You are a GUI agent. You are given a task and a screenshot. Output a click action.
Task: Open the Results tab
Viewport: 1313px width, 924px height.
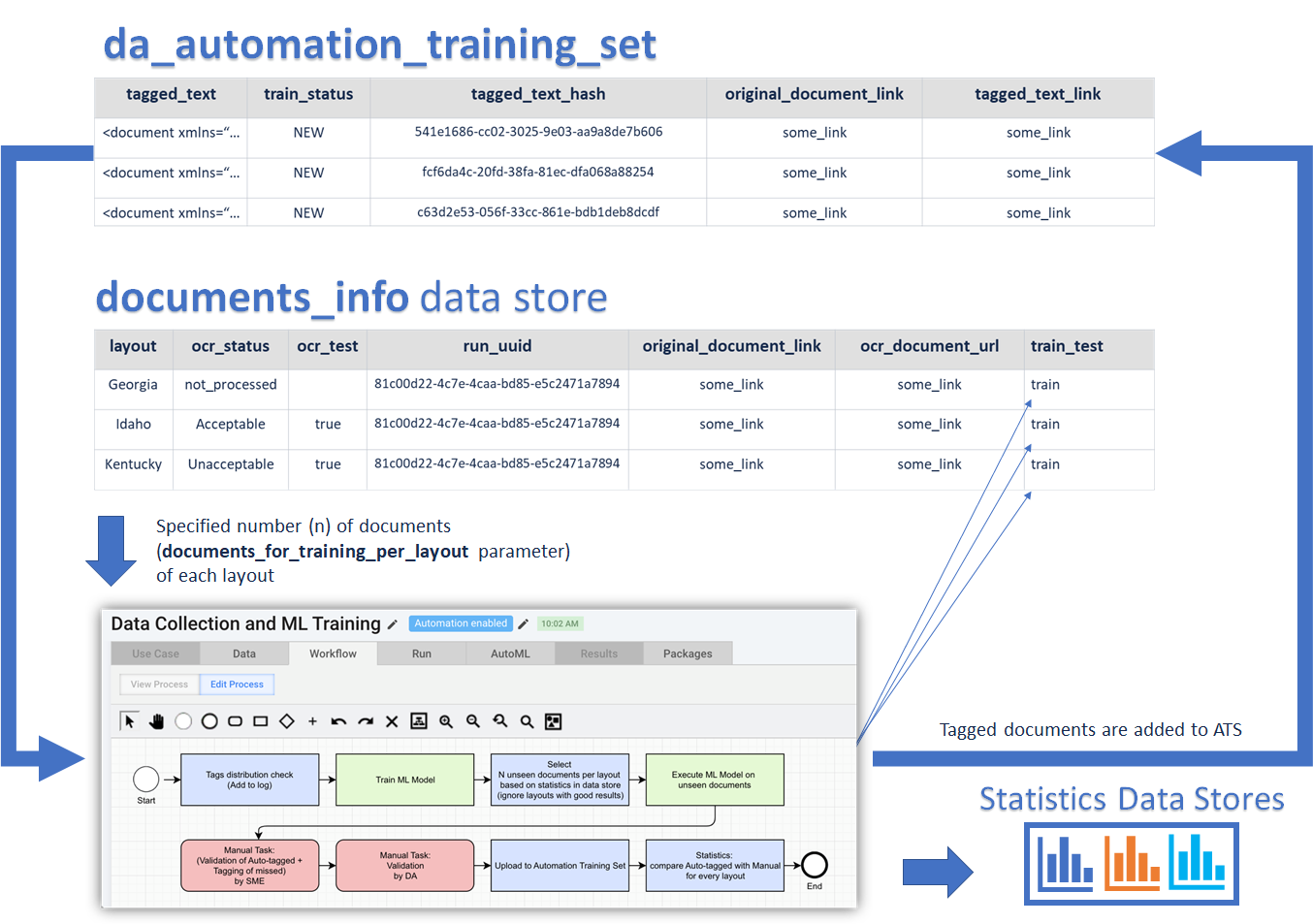tap(599, 653)
